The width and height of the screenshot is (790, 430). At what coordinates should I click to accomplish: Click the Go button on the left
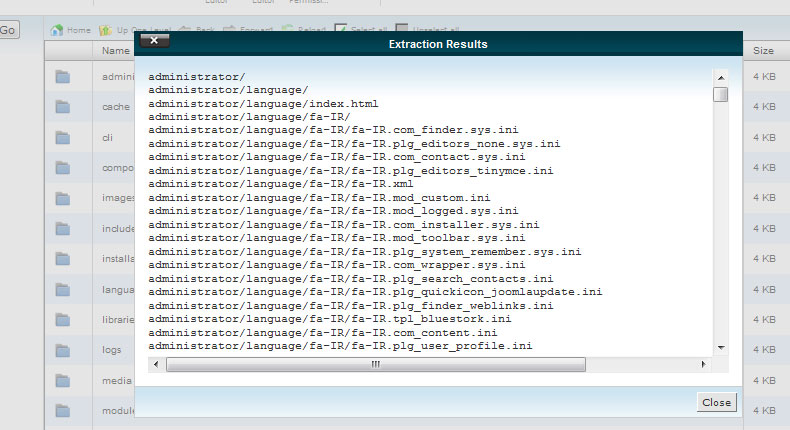pyautogui.click(x=9, y=30)
